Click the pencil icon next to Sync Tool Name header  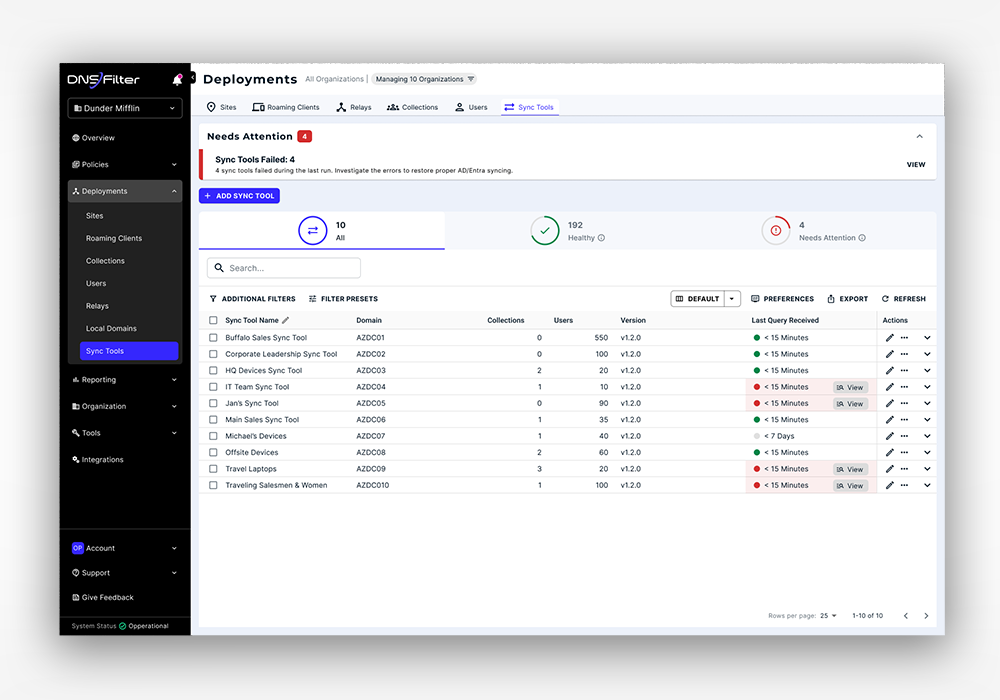pyautogui.click(x=286, y=320)
